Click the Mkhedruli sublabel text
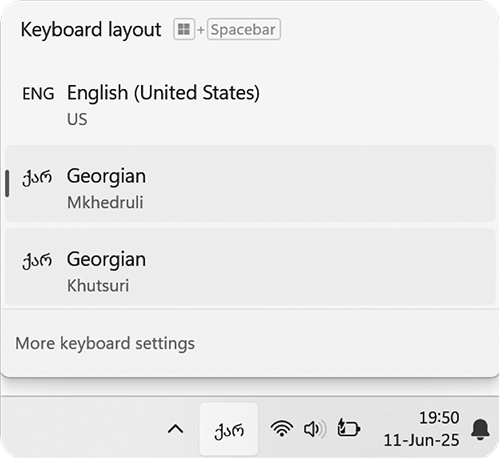This screenshot has height=458, width=500. click(105, 202)
